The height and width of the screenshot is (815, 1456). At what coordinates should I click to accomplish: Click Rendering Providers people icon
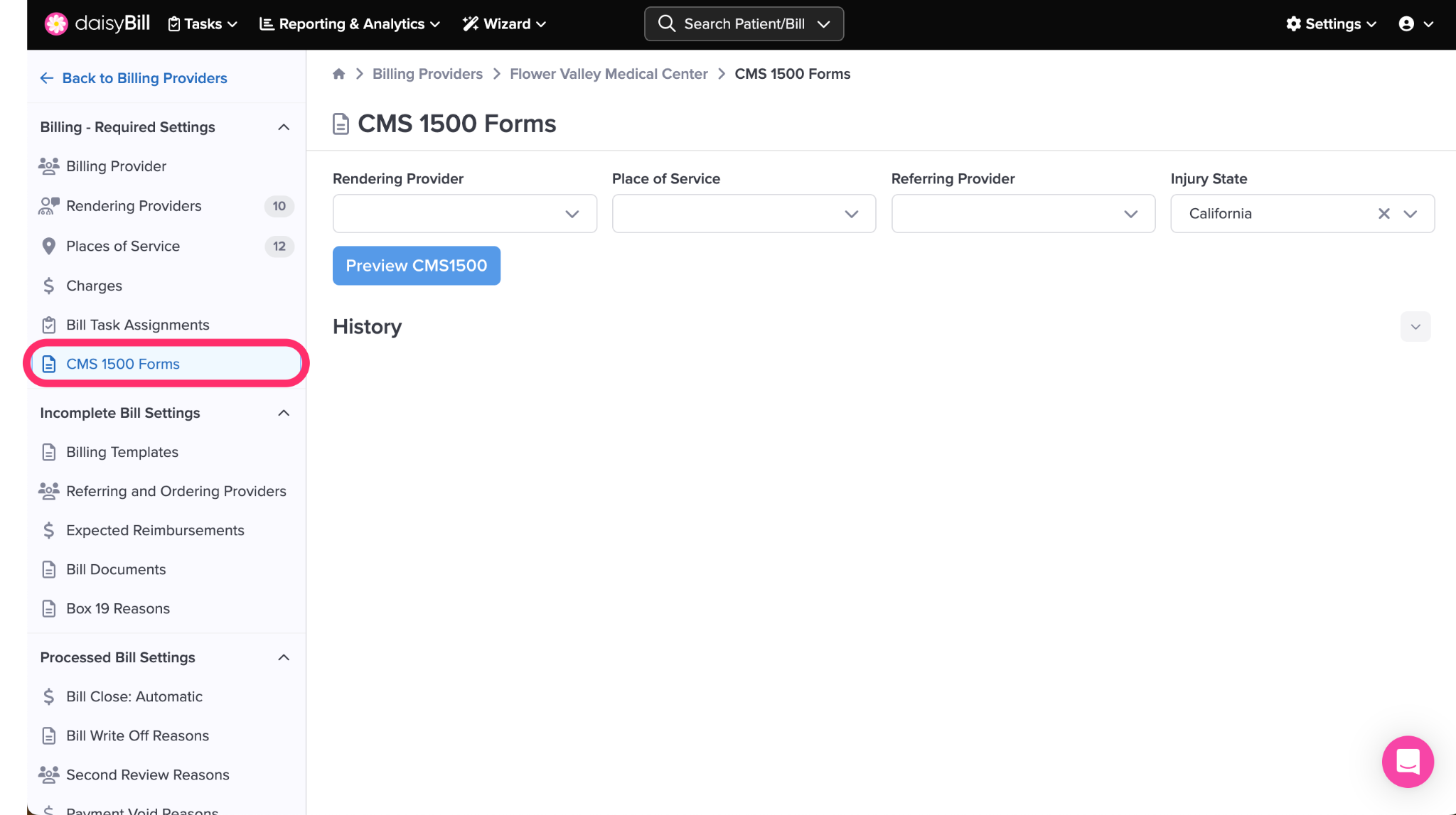tap(48, 206)
